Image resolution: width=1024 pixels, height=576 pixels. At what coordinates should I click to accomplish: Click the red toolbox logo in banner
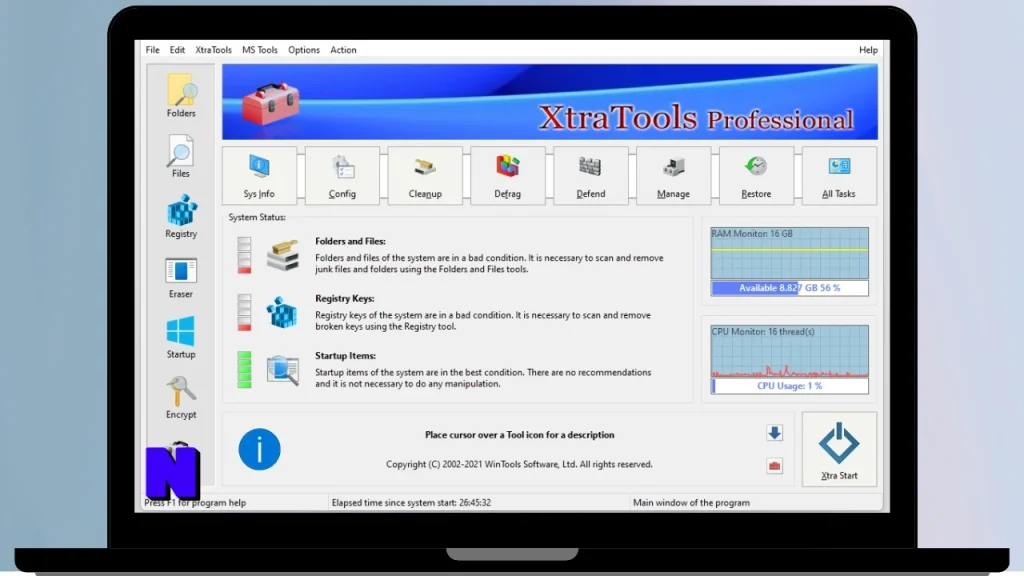271,103
